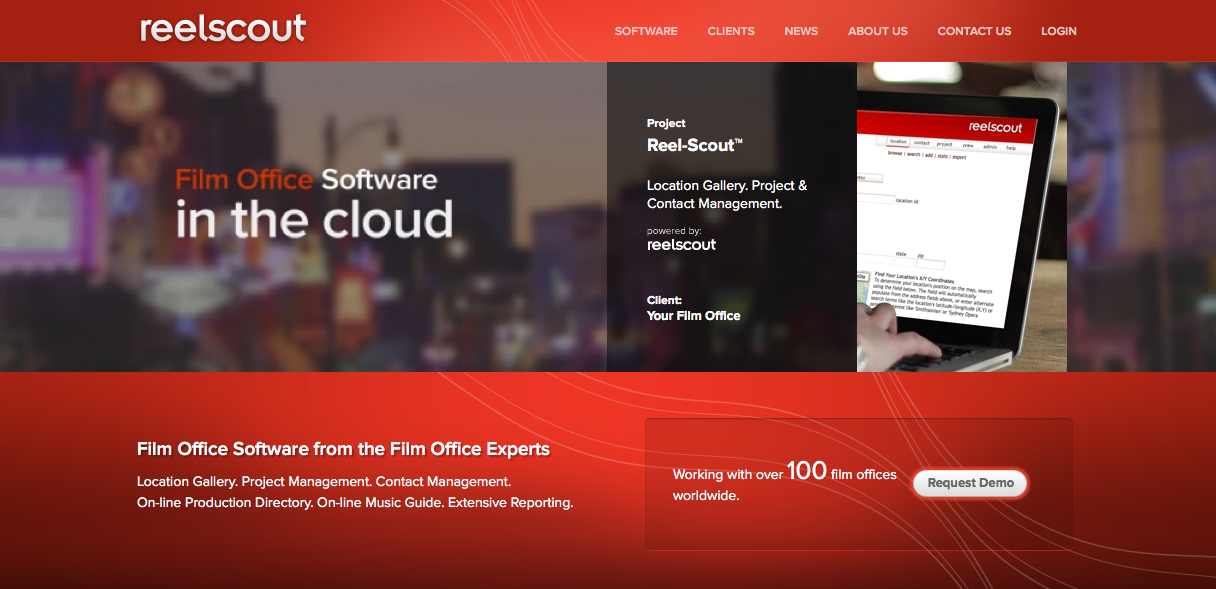Click 'Film Office Software from the Film Office Experts' heading
This screenshot has height=589, width=1216.
[x=343, y=449]
